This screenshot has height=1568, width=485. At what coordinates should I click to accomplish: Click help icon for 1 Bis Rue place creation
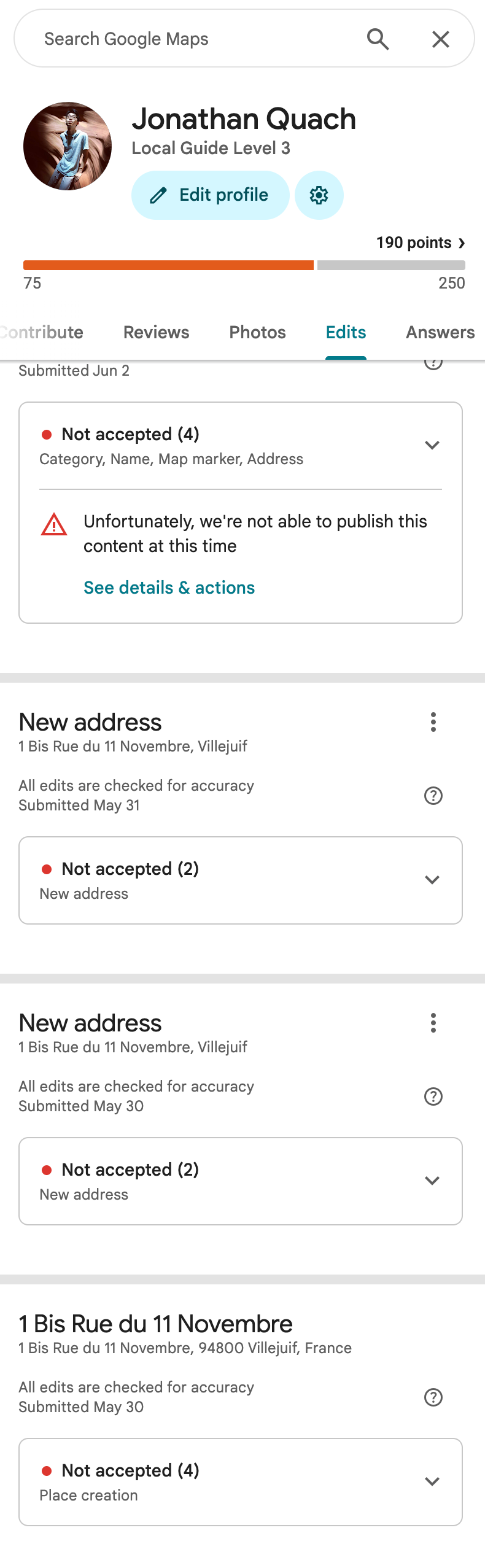click(433, 1397)
